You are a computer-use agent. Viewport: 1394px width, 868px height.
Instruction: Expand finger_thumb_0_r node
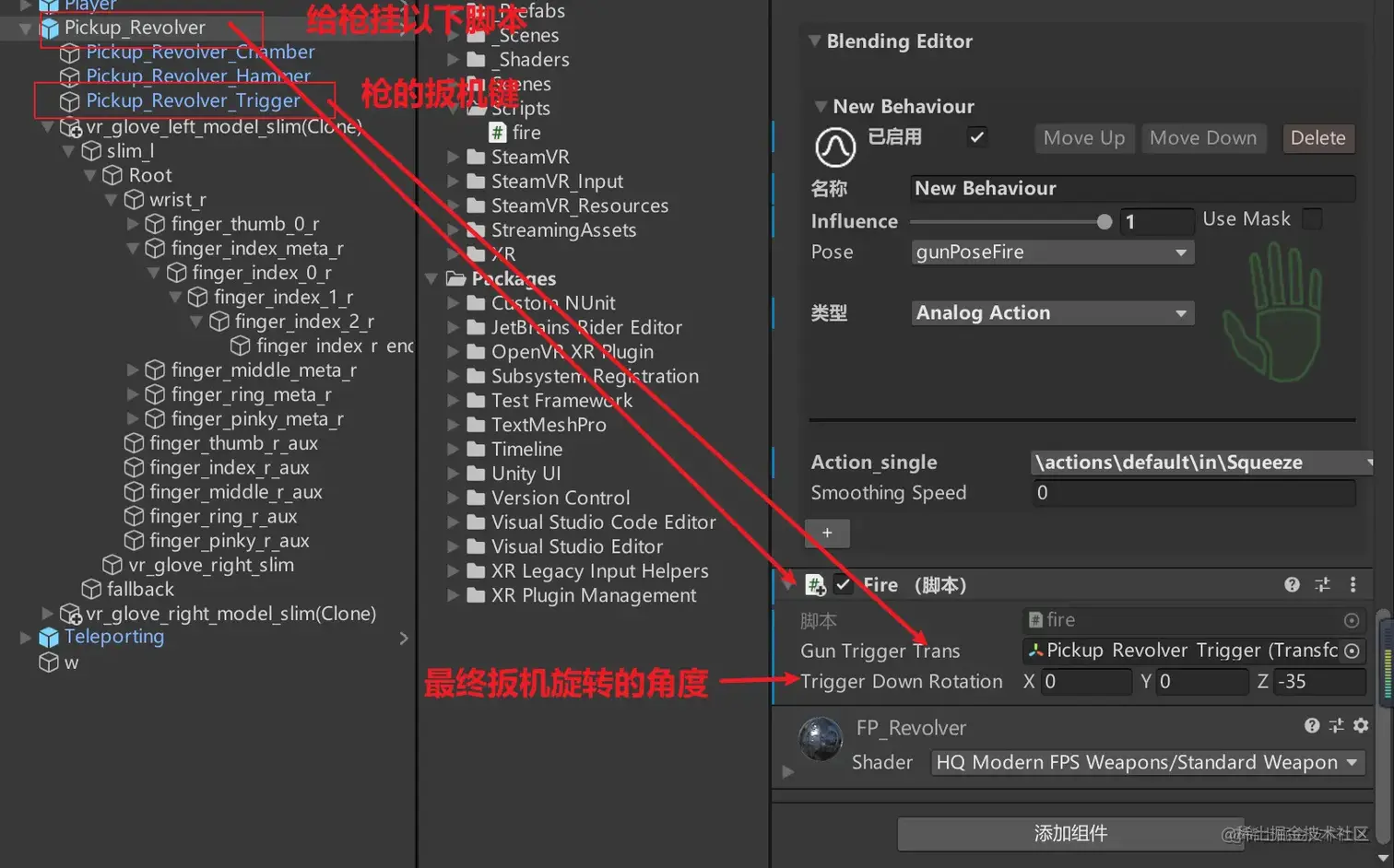pyautogui.click(x=132, y=224)
